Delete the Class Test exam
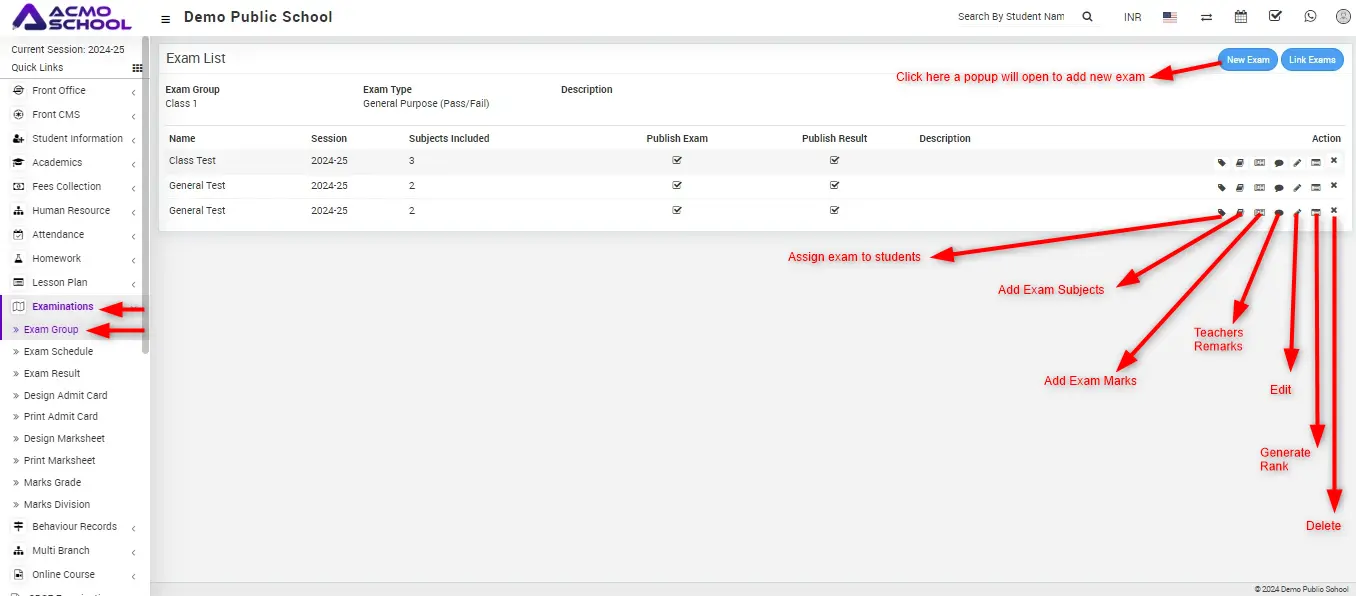The image size is (1356, 596). (x=1334, y=161)
